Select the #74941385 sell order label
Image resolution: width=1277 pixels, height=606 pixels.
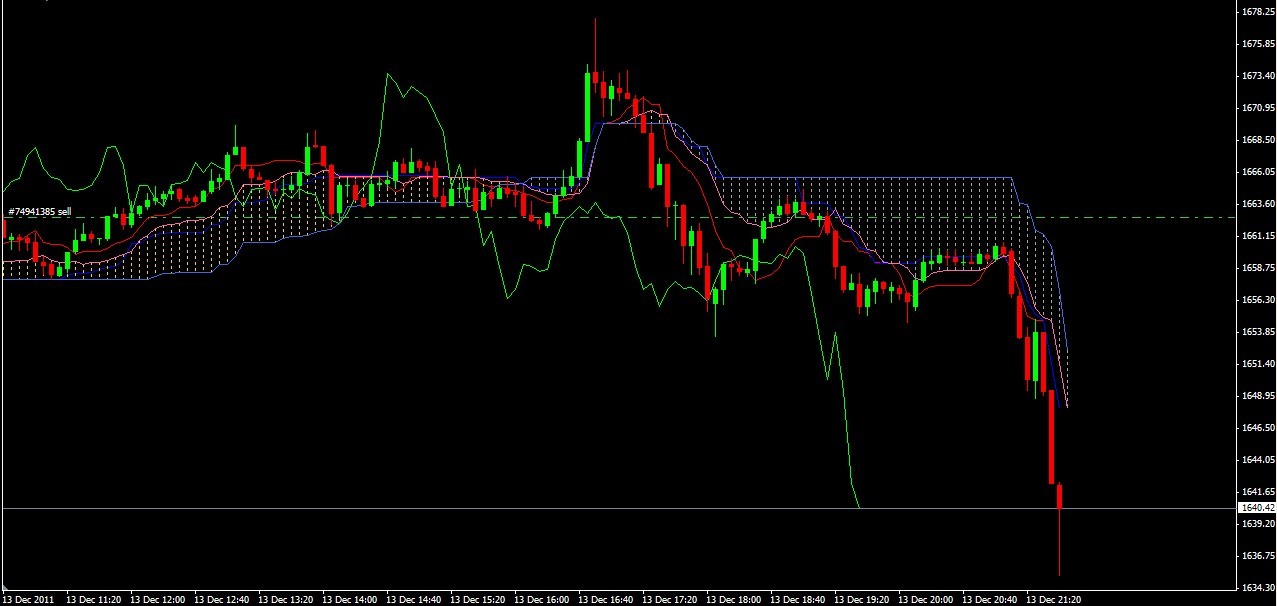click(x=40, y=212)
